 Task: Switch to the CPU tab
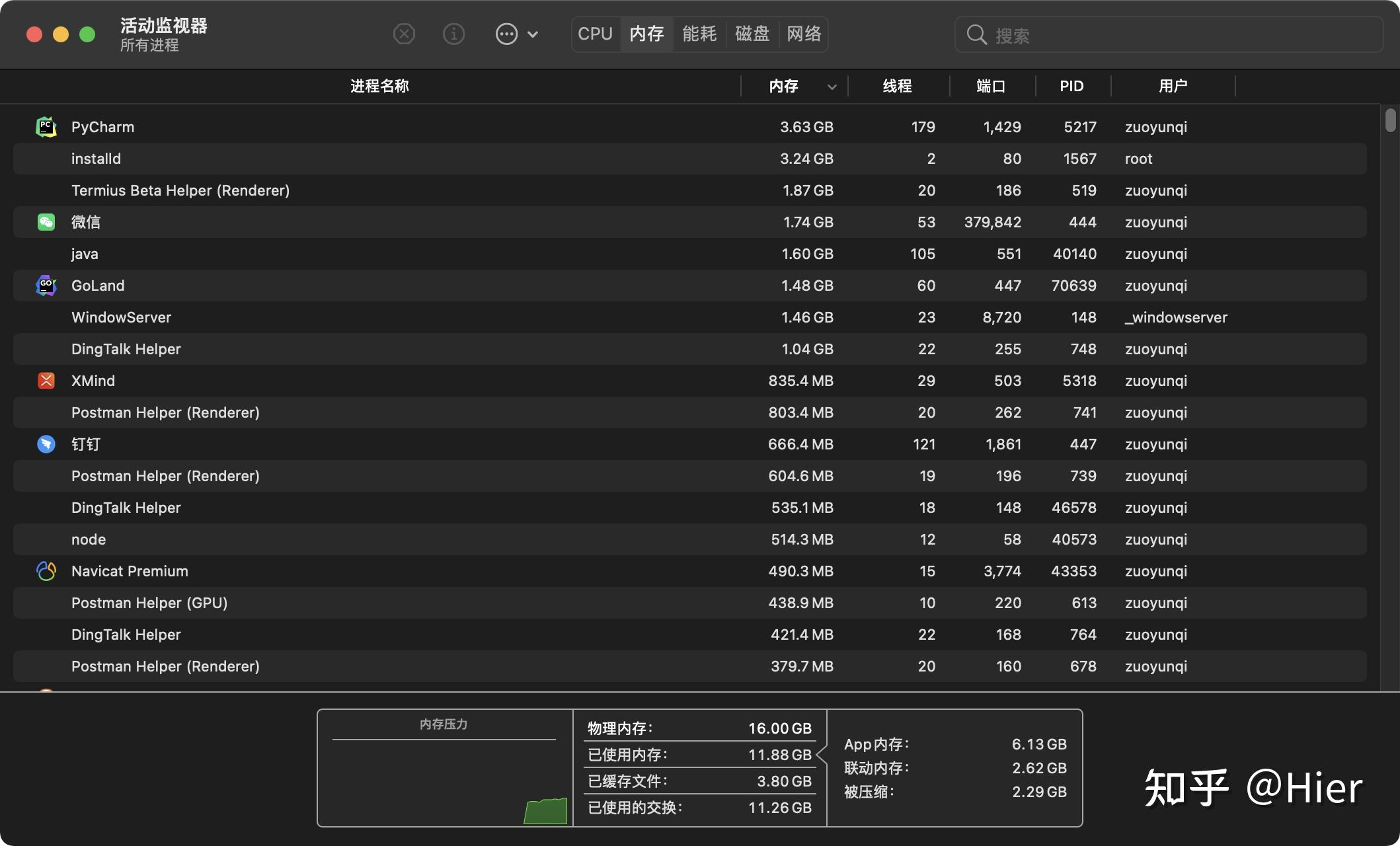point(595,34)
